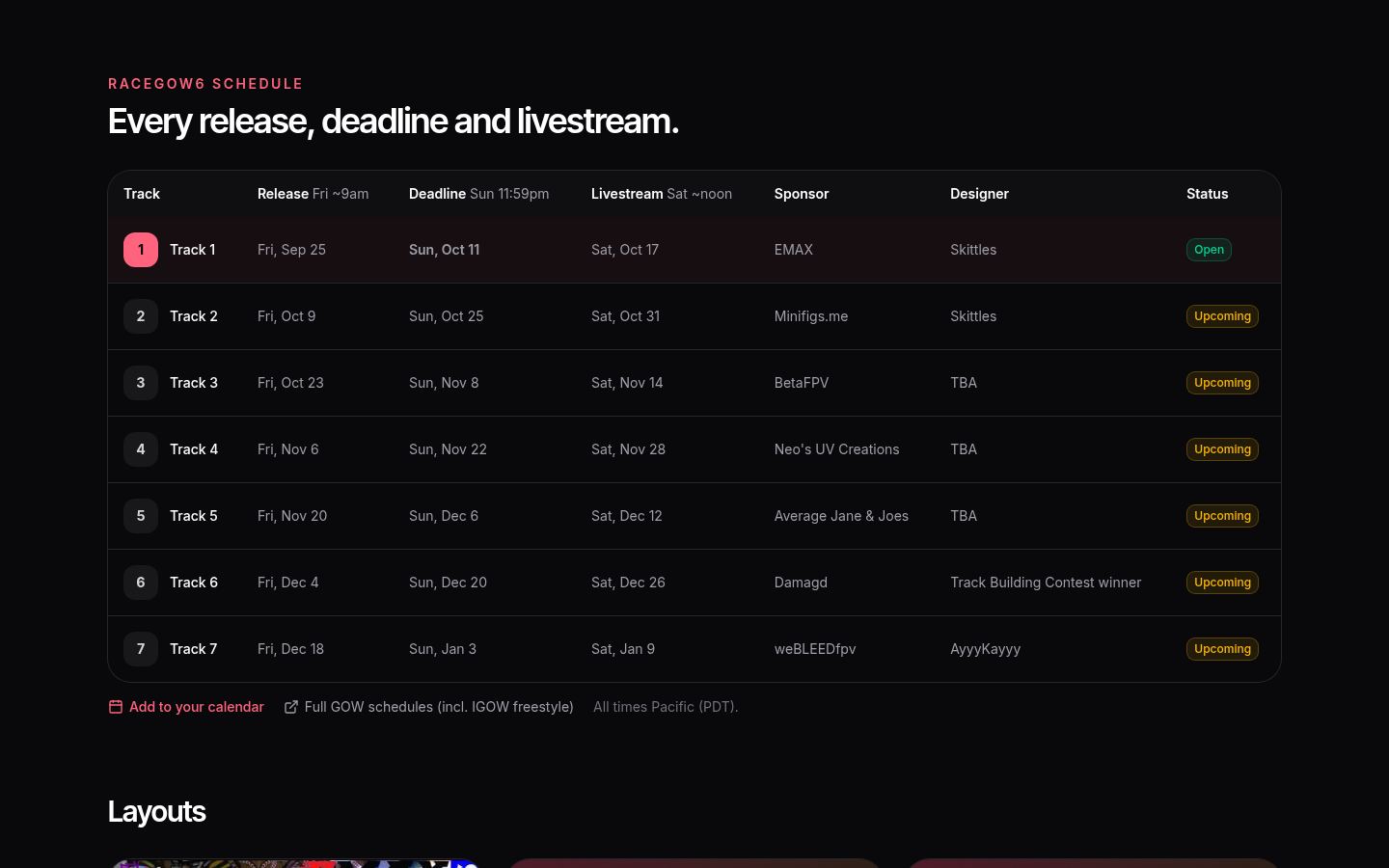The width and height of the screenshot is (1389, 868).
Task: Click the Upcoming status badge for Track 4
Action: 1222,449
